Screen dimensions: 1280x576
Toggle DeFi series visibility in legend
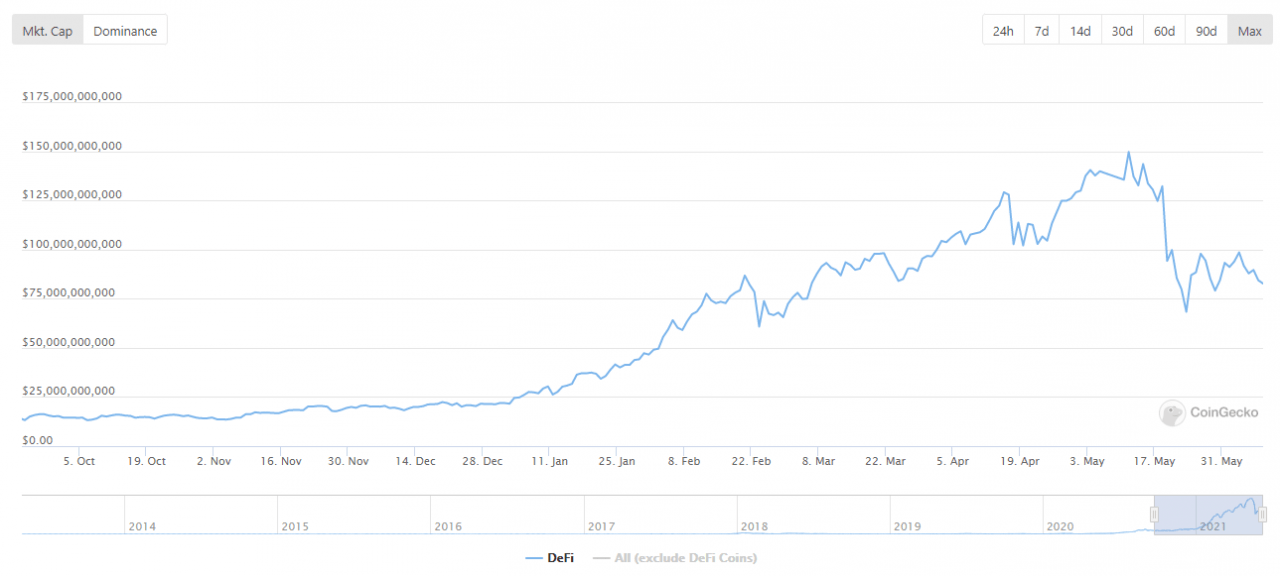[x=559, y=557]
